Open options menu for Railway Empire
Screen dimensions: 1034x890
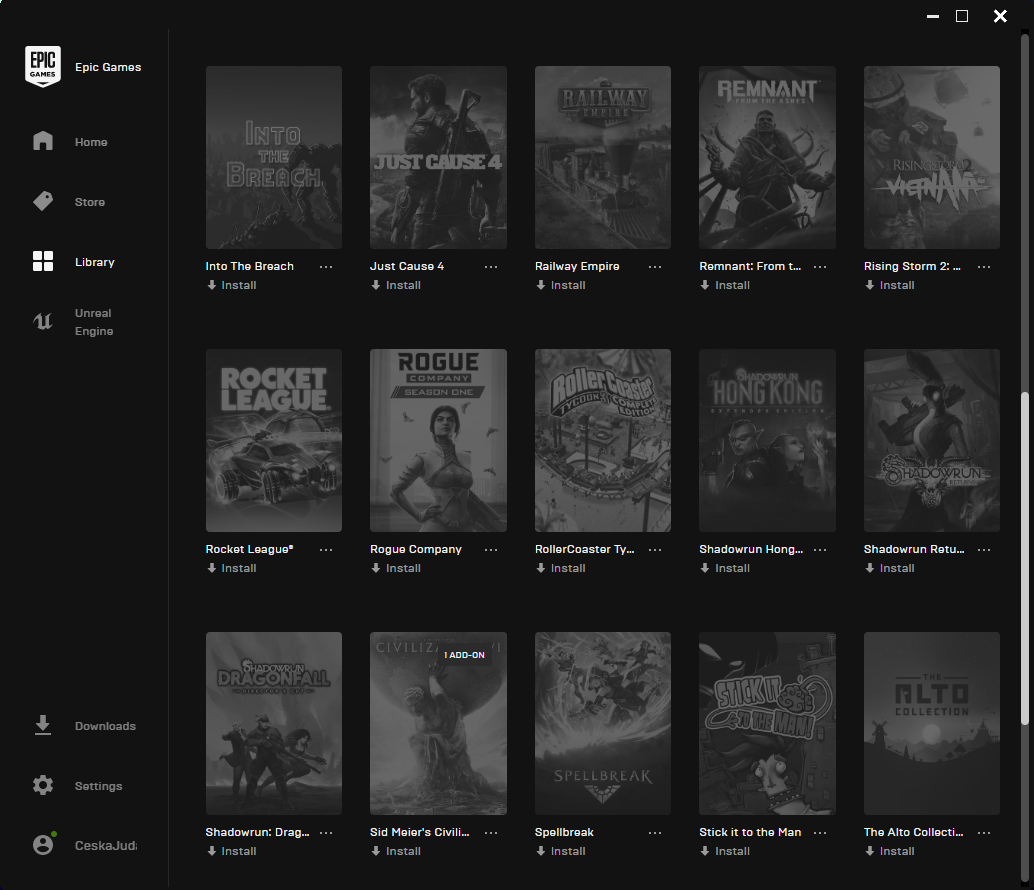point(655,266)
